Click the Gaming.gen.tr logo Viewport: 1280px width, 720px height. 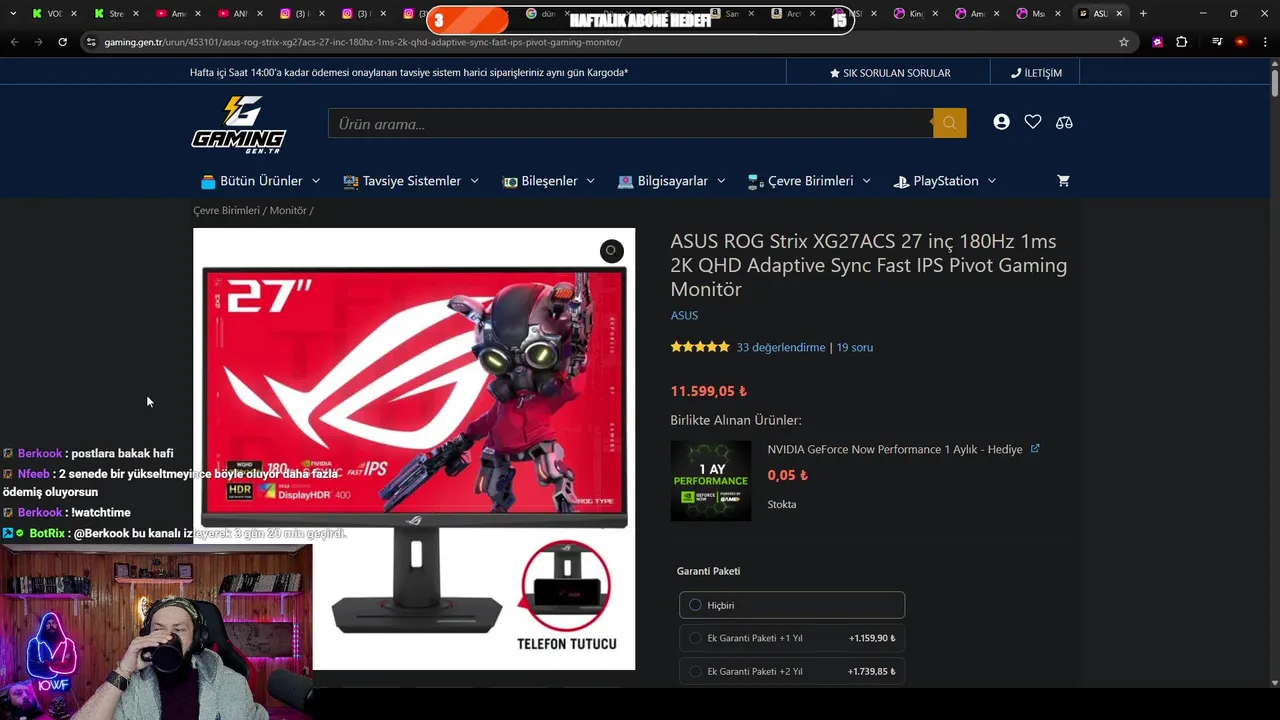[239, 124]
